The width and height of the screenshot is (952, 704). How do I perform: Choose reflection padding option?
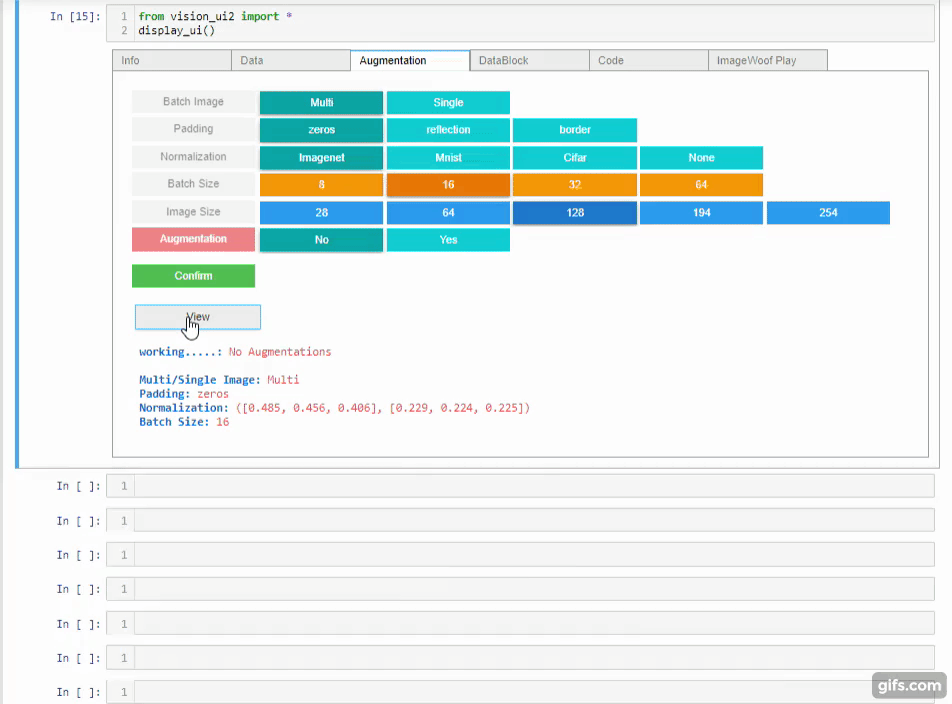tap(448, 130)
